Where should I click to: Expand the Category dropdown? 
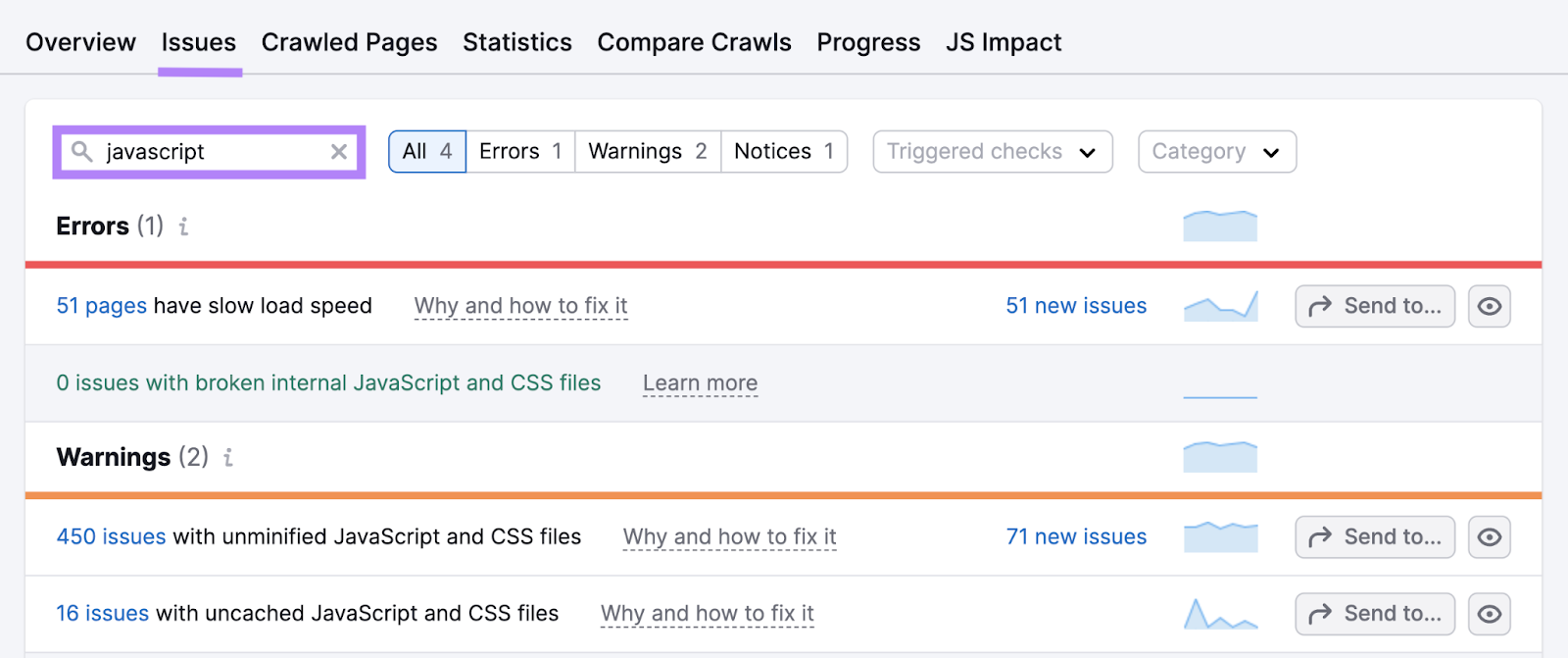[x=1215, y=151]
